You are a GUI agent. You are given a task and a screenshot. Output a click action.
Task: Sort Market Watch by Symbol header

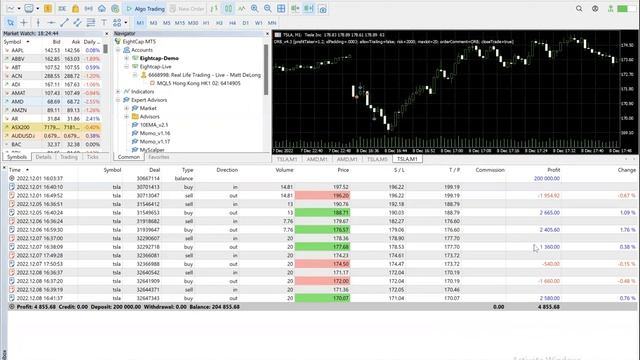(12, 42)
